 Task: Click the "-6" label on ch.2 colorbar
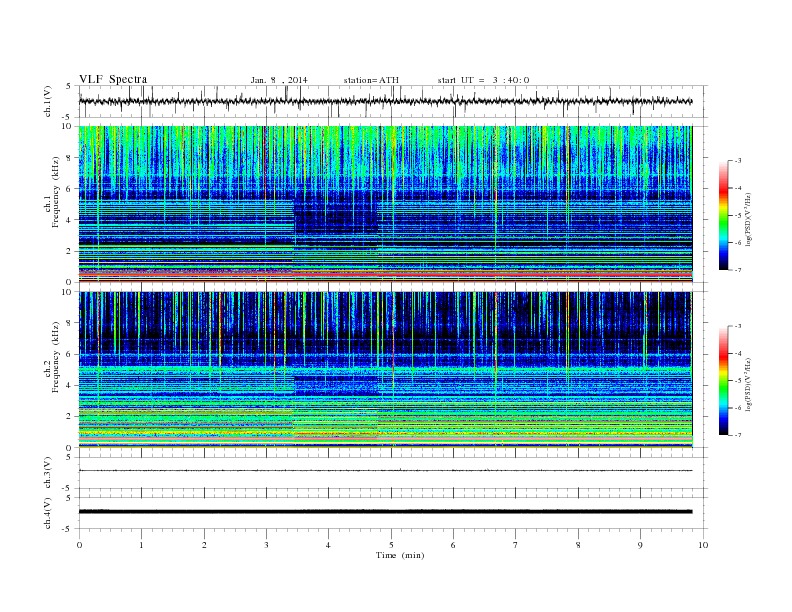pos(737,408)
